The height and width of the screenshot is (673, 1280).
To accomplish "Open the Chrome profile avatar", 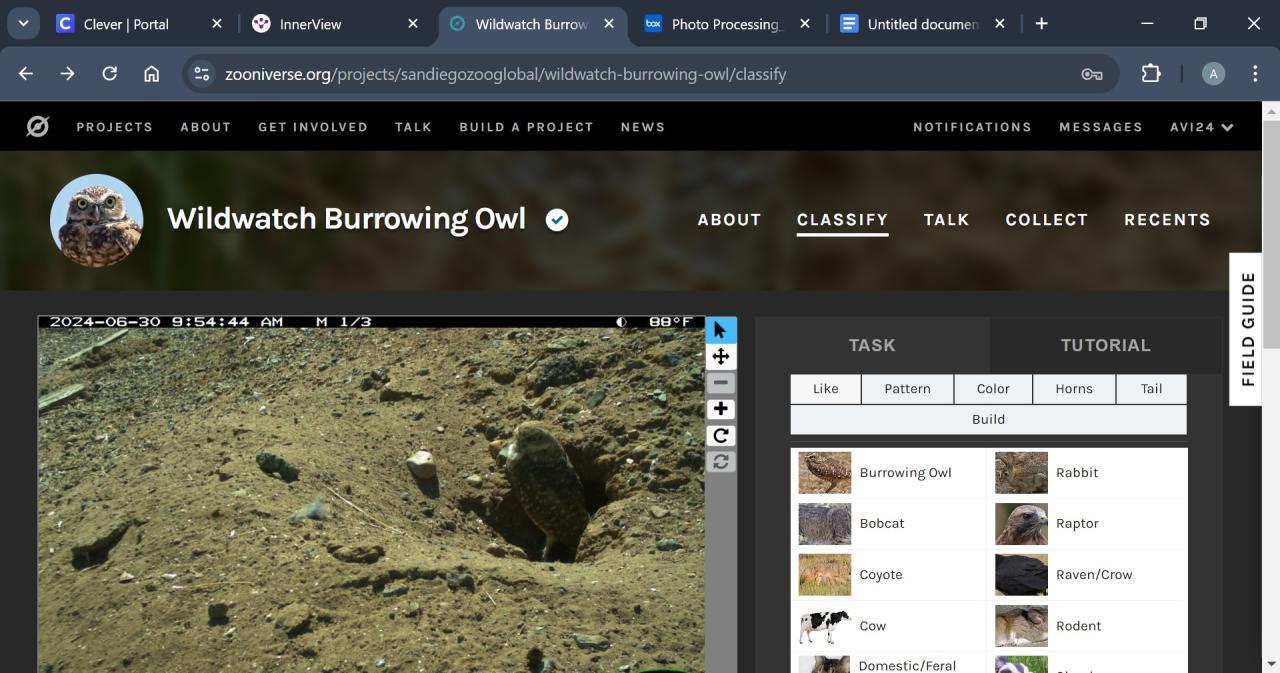I will tap(1213, 74).
